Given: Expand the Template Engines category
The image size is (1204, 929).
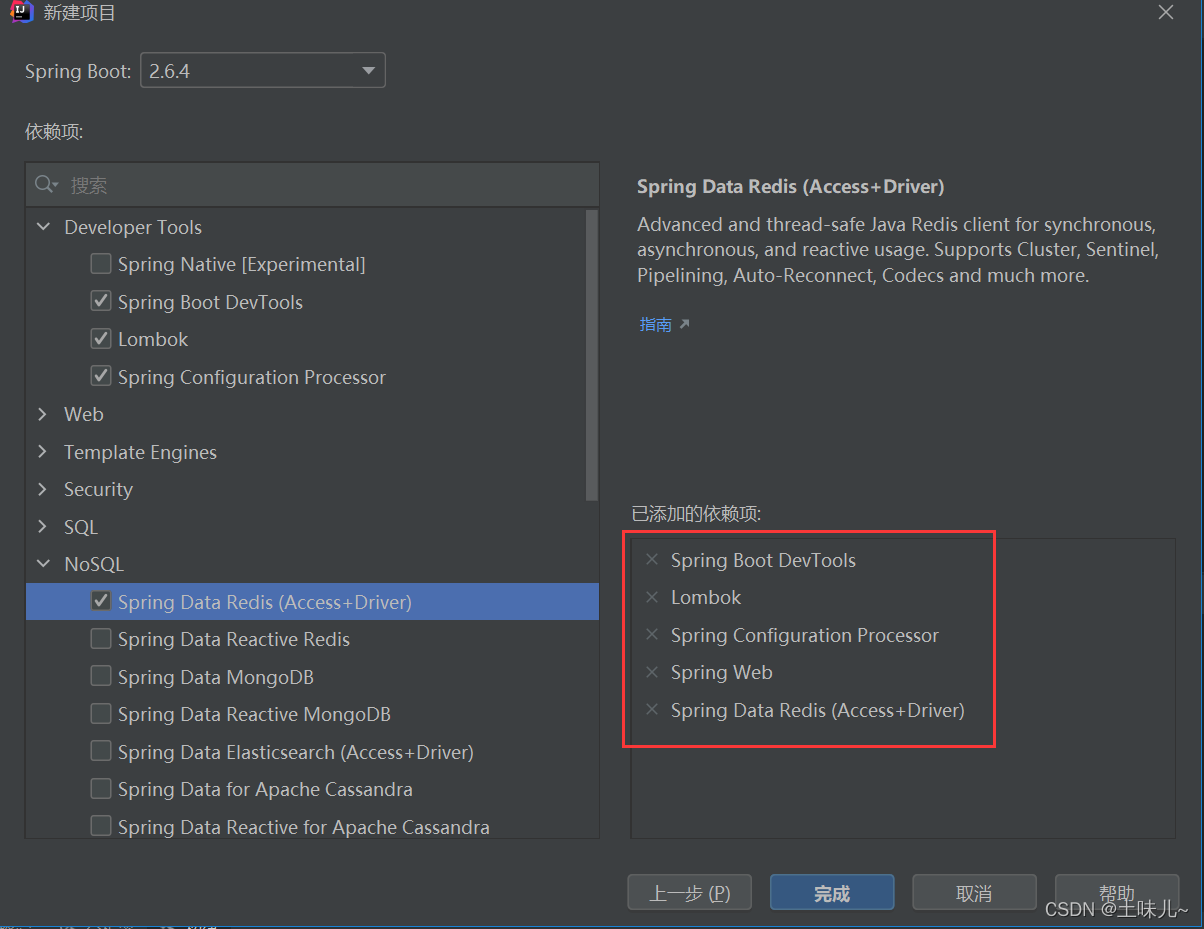Looking at the screenshot, I should (x=43, y=452).
